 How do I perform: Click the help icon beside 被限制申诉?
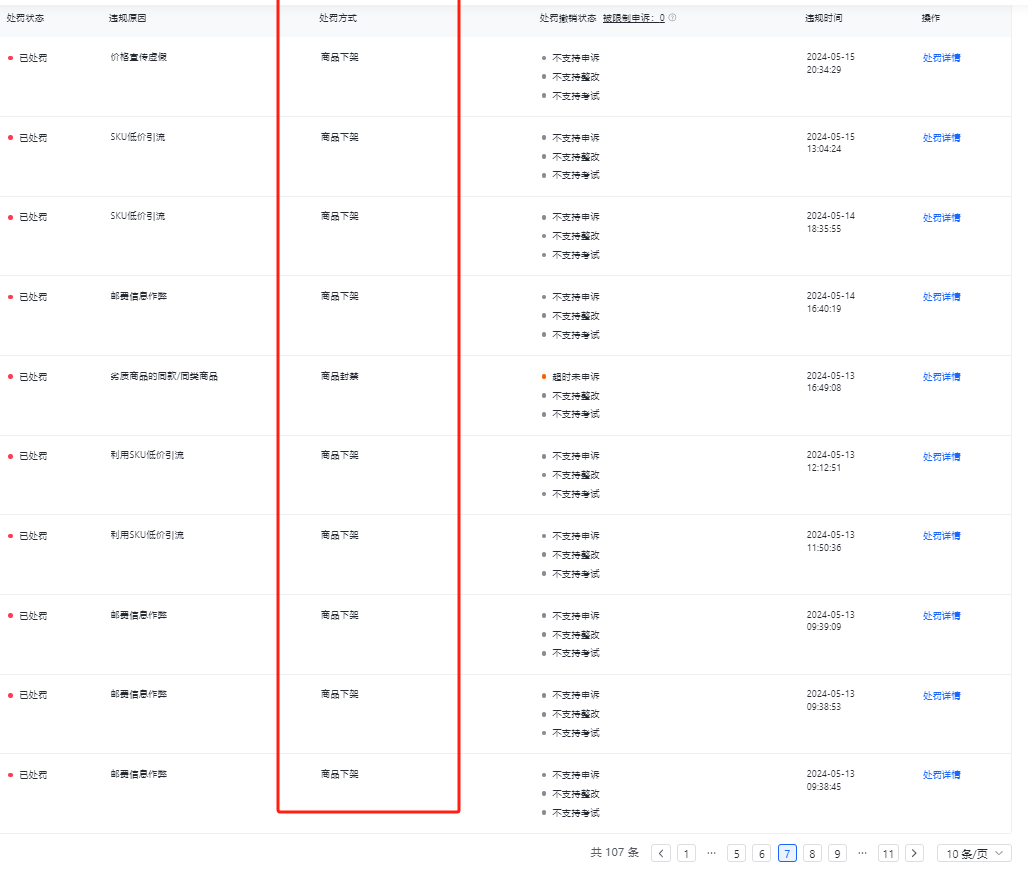[x=672, y=18]
